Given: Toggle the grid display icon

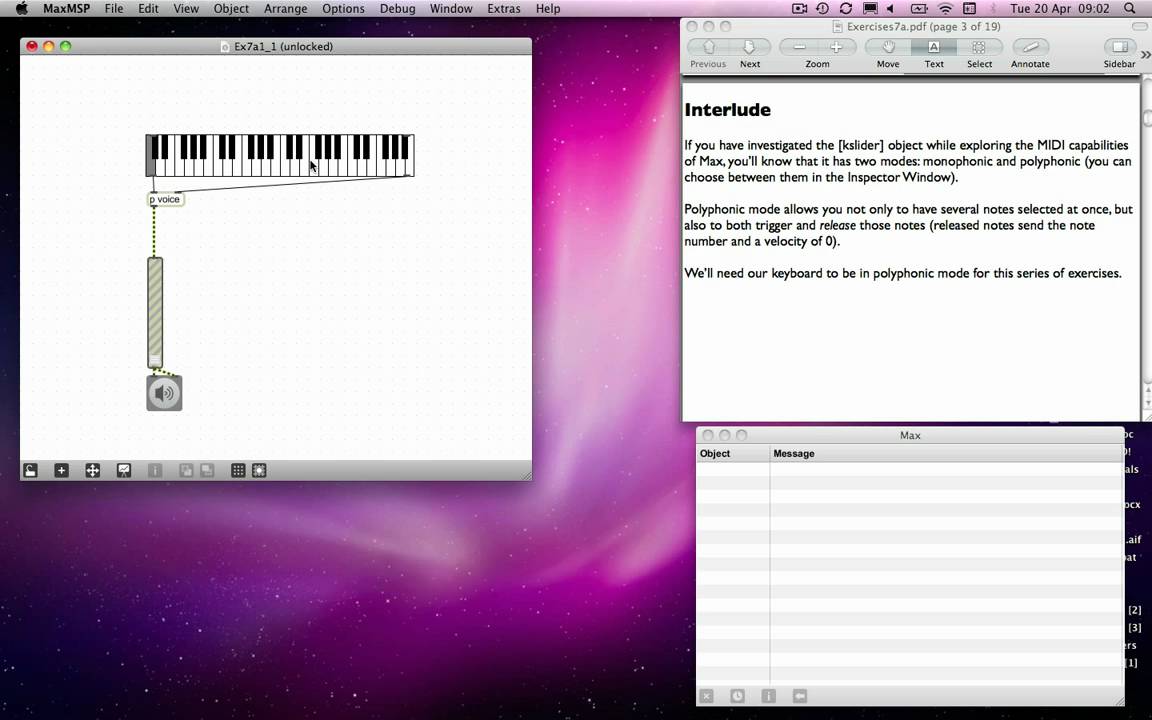Looking at the screenshot, I should pyautogui.click(x=238, y=470).
